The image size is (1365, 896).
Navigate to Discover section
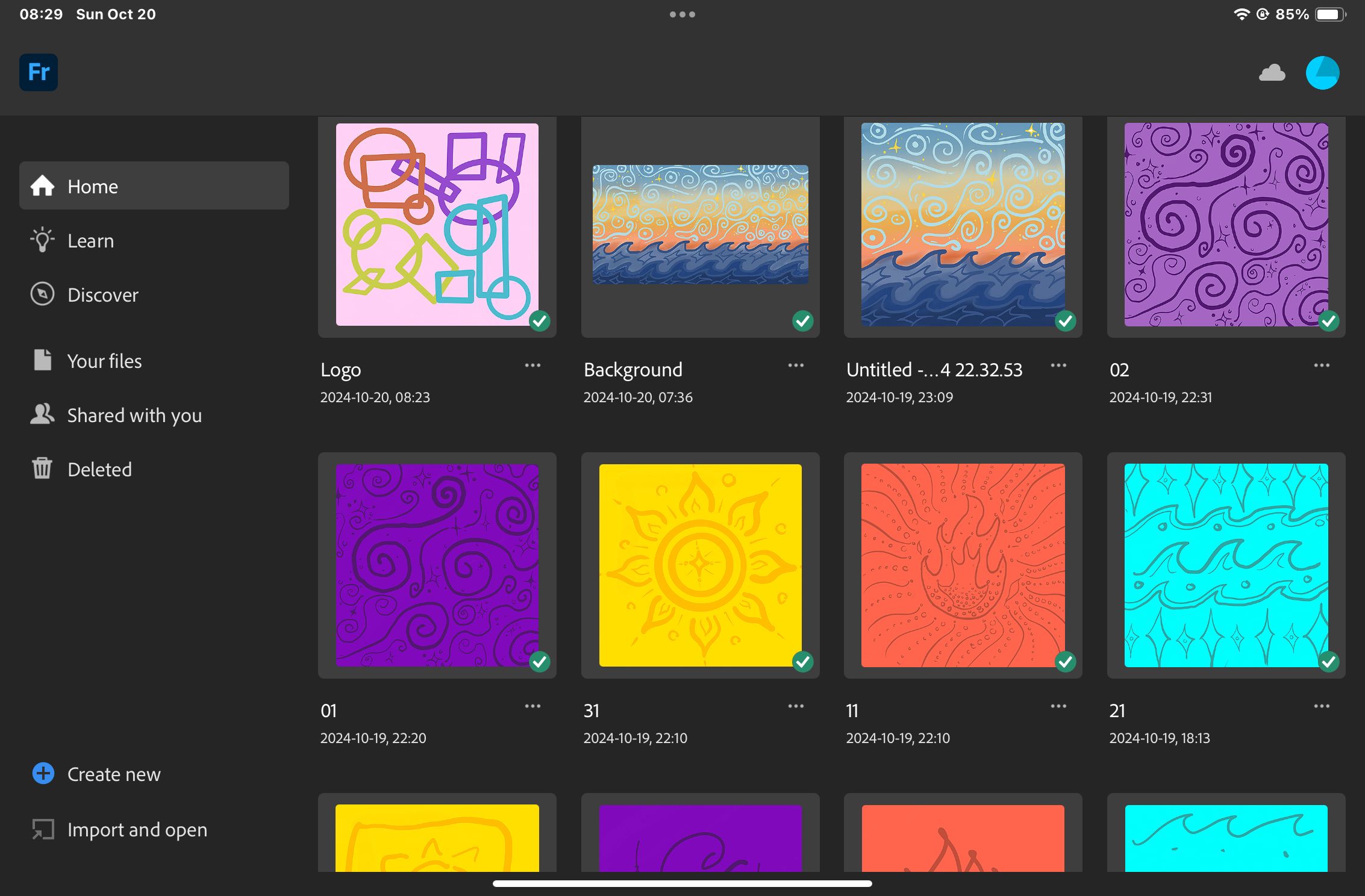coord(102,295)
